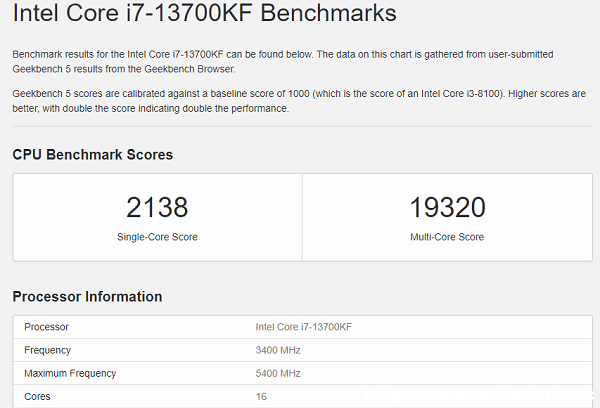Click the 5400 MHz maximum frequency value
The image size is (600, 408).
click(278, 373)
